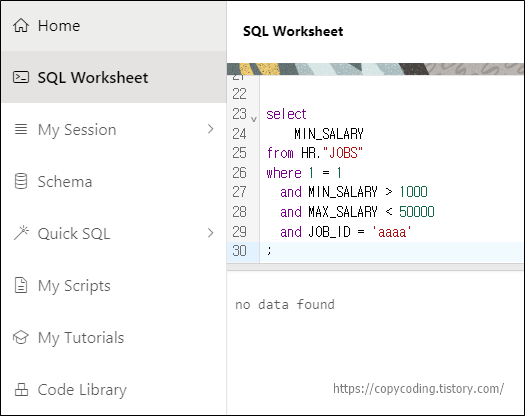The image size is (525, 416).
Task: Click the value 50000 on line 28
Action: 417,212
